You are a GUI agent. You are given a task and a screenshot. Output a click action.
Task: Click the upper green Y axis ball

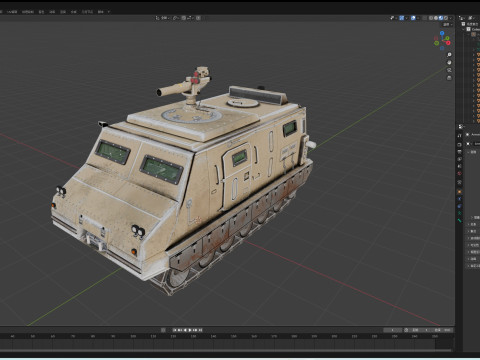pos(447,38)
